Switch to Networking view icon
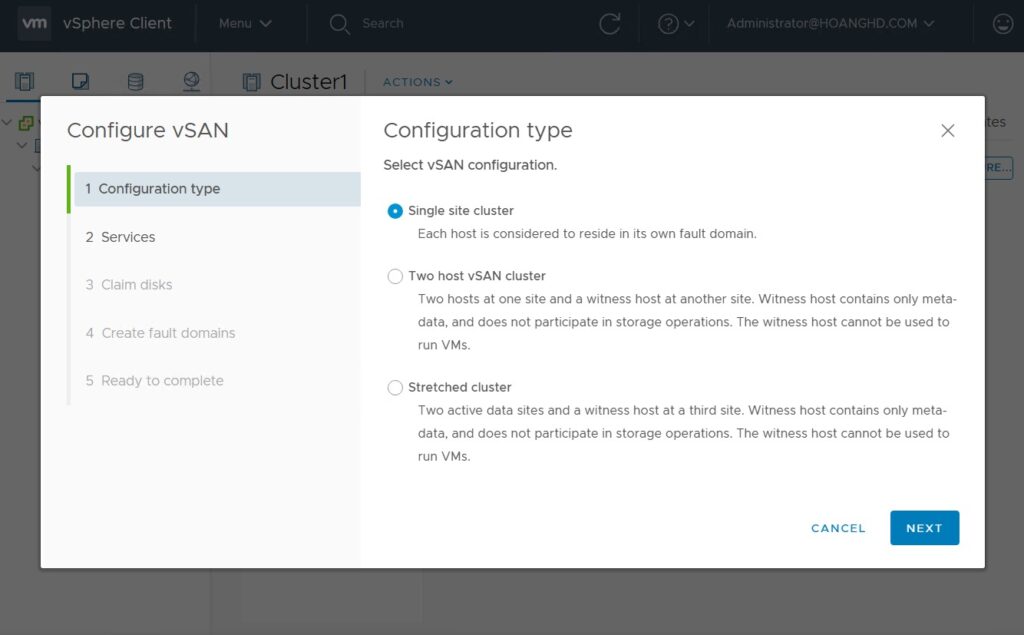Viewport: 1024px width, 635px height. pos(191,82)
